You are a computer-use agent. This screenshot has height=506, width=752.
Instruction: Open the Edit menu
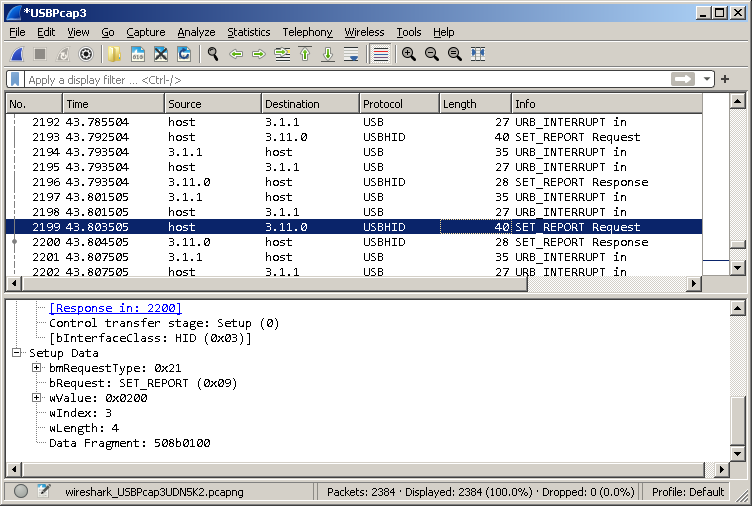pyautogui.click(x=46, y=32)
